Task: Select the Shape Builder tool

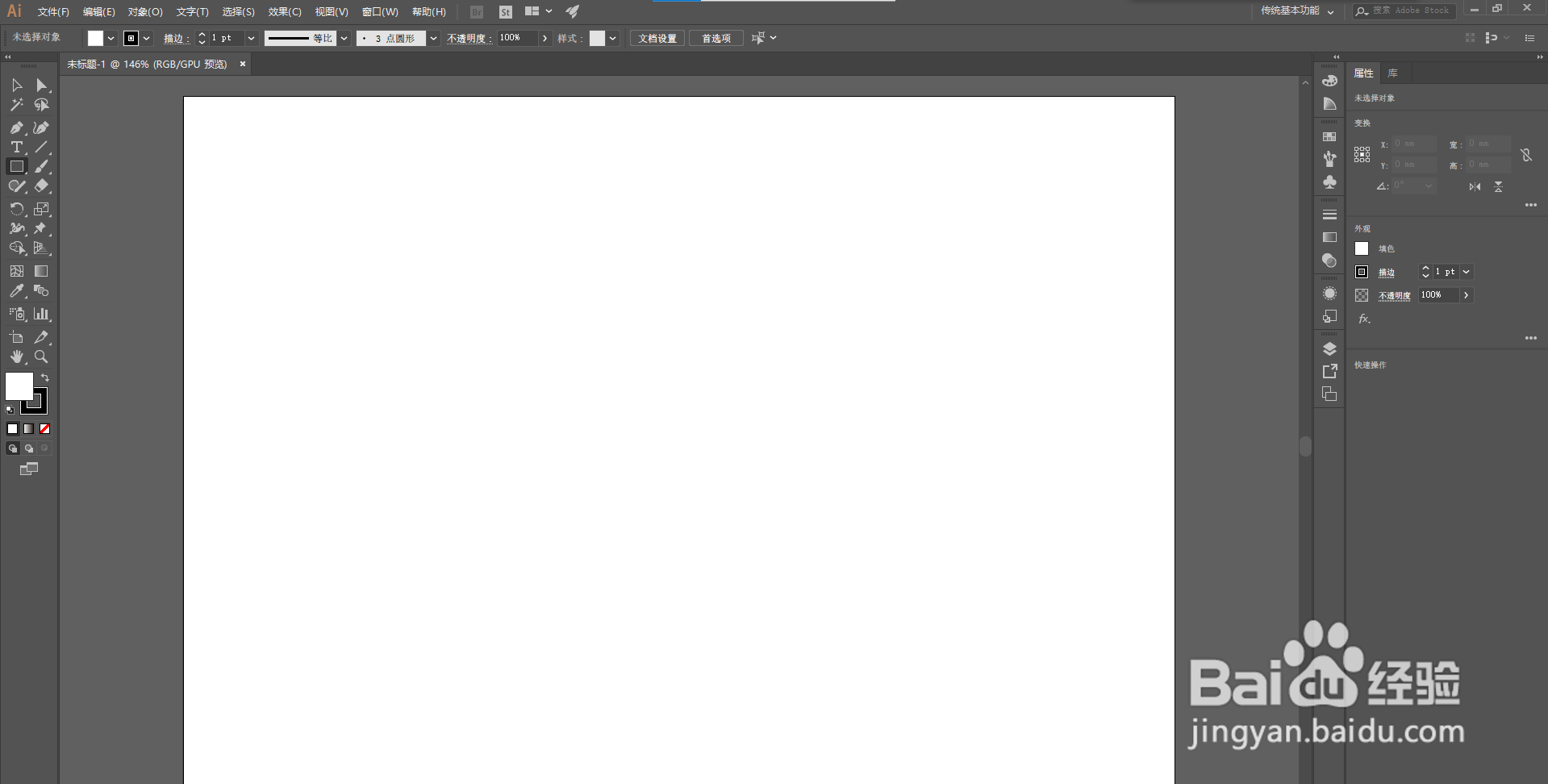Action: pyautogui.click(x=17, y=248)
